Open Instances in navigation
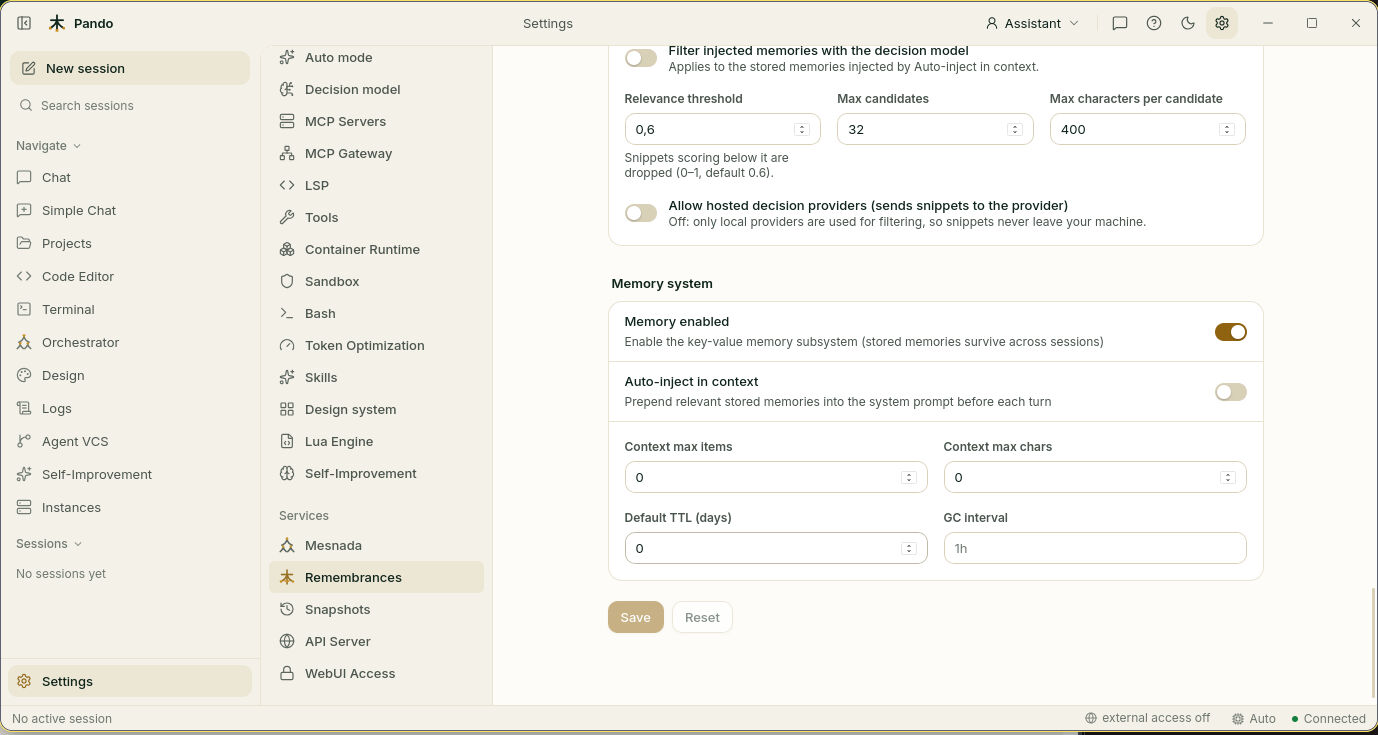This screenshot has width=1378, height=735. pos(130,507)
